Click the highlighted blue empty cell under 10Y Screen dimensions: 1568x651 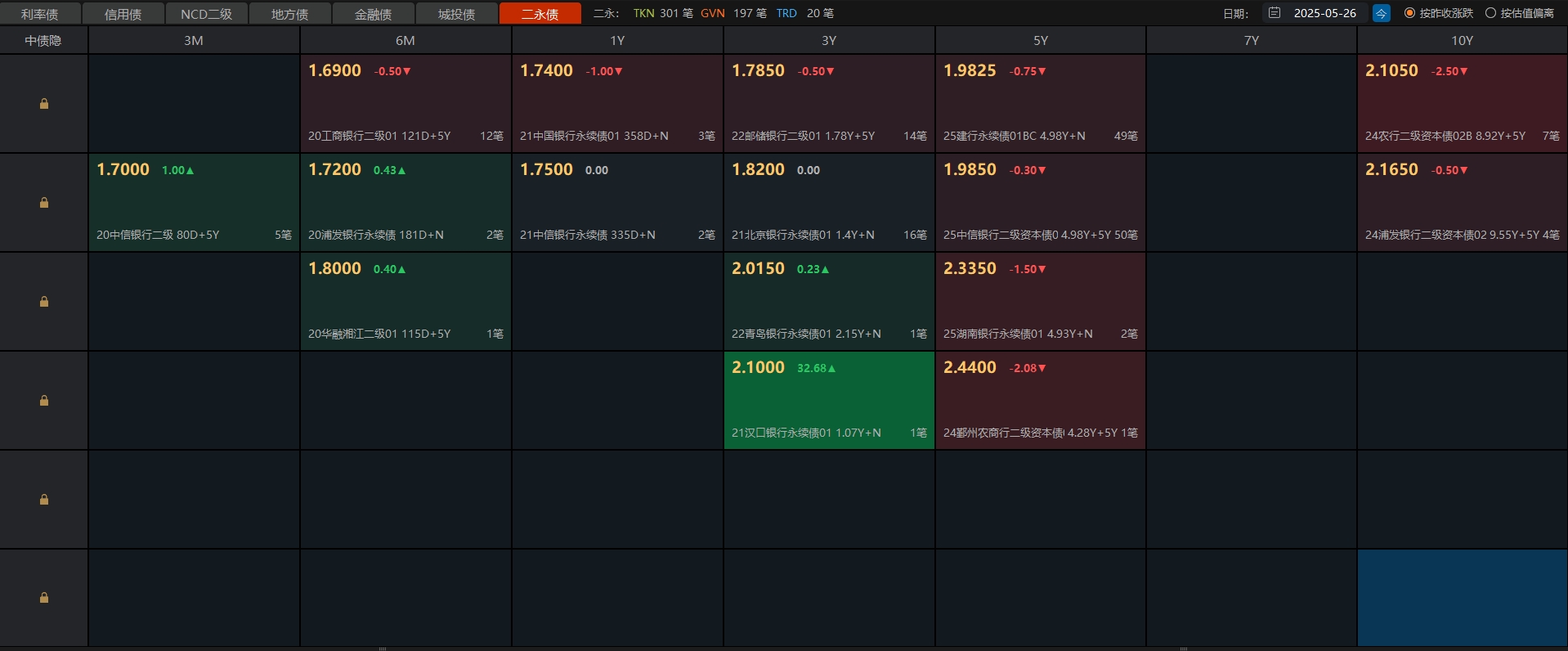click(1463, 598)
